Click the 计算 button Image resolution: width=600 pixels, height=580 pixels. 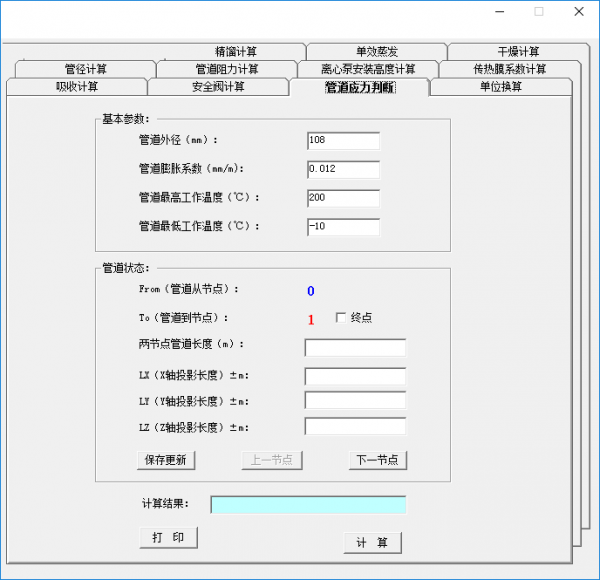tap(372, 543)
